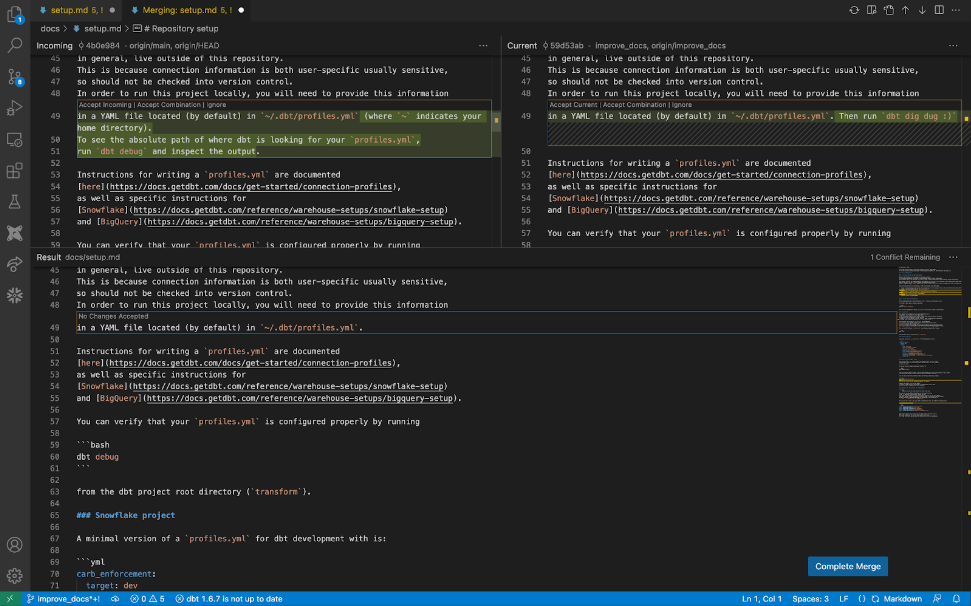
Task: Click the Repository setup breadcrumb symbol
Action: click(176, 28)
